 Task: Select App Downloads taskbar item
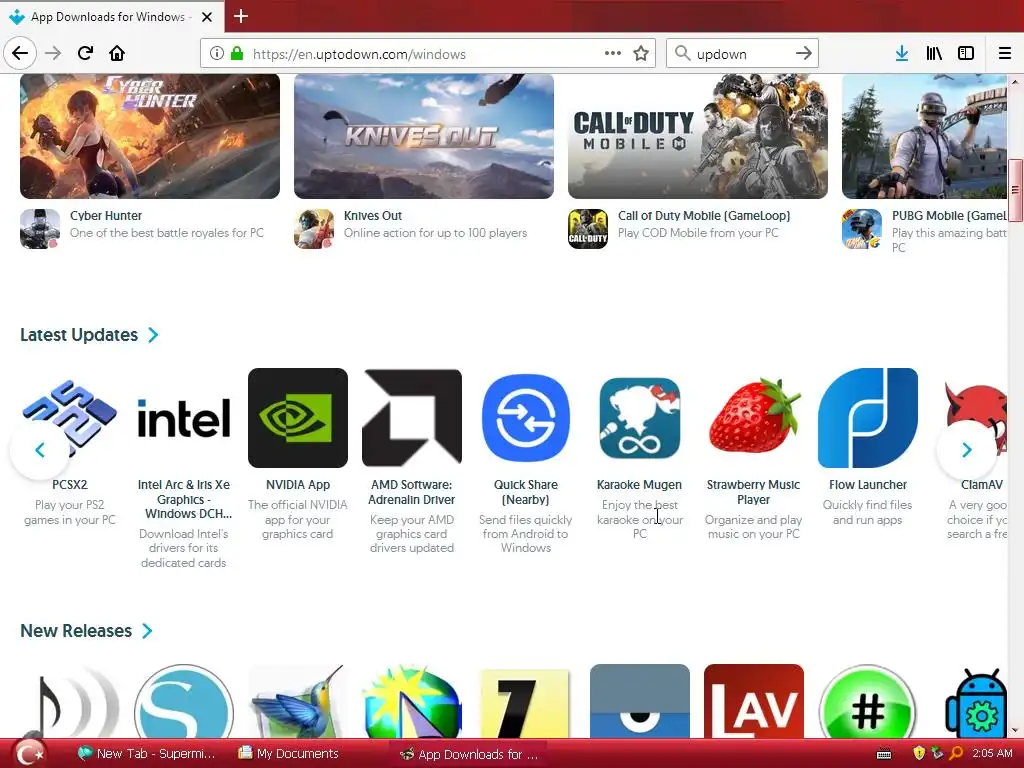tap(469, 754)
